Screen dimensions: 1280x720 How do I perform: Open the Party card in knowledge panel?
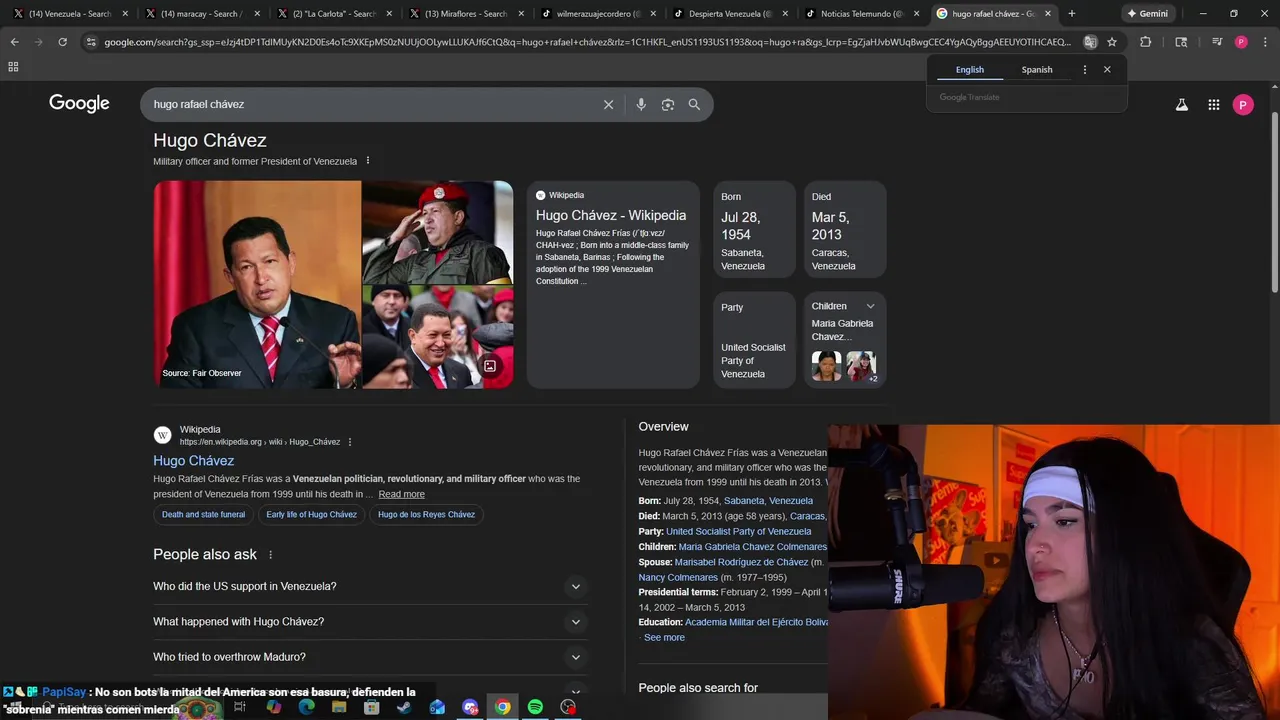point(754,340)
